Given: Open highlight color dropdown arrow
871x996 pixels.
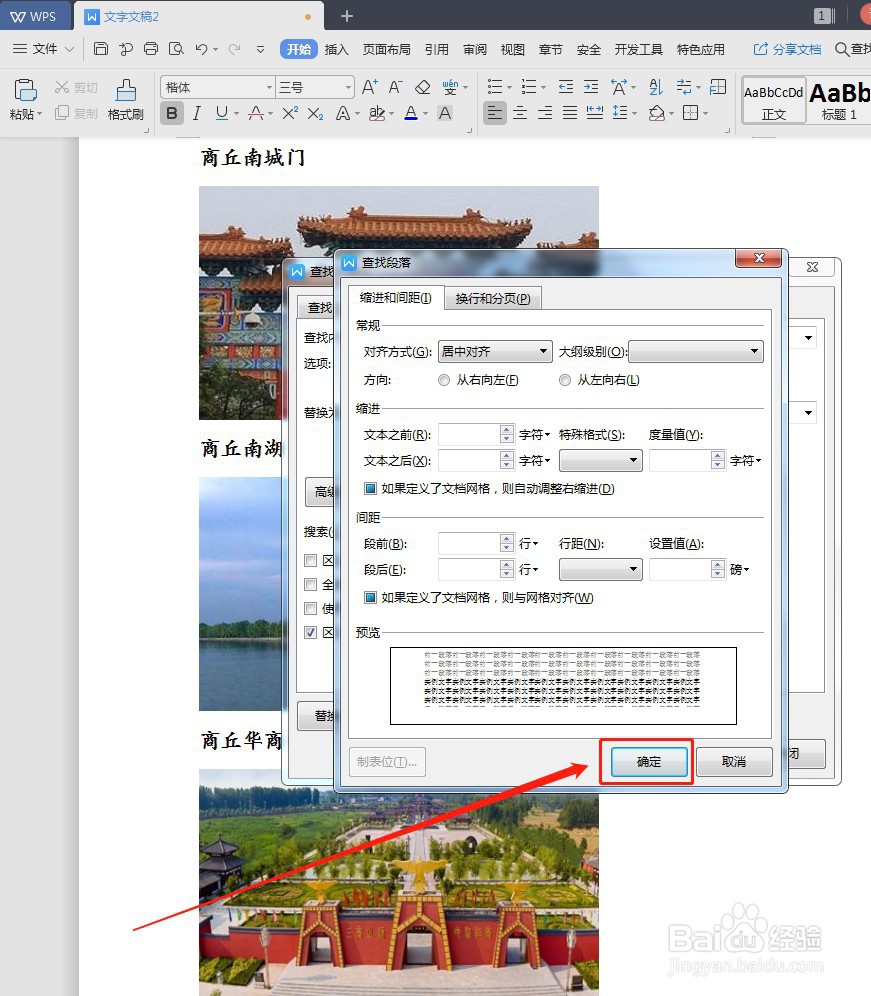Looking at the screenshot, I should pos(391,114).
